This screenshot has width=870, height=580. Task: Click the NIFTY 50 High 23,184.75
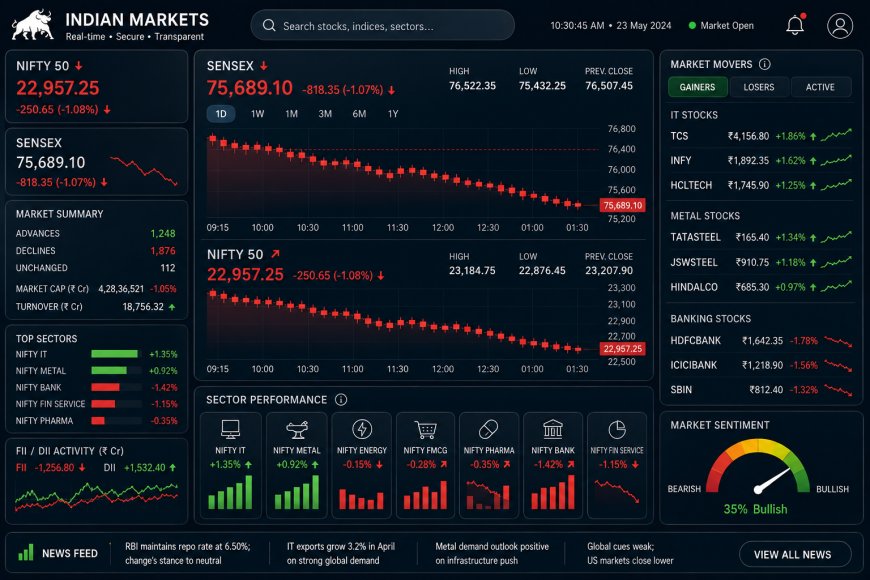(x=472, y=270)
